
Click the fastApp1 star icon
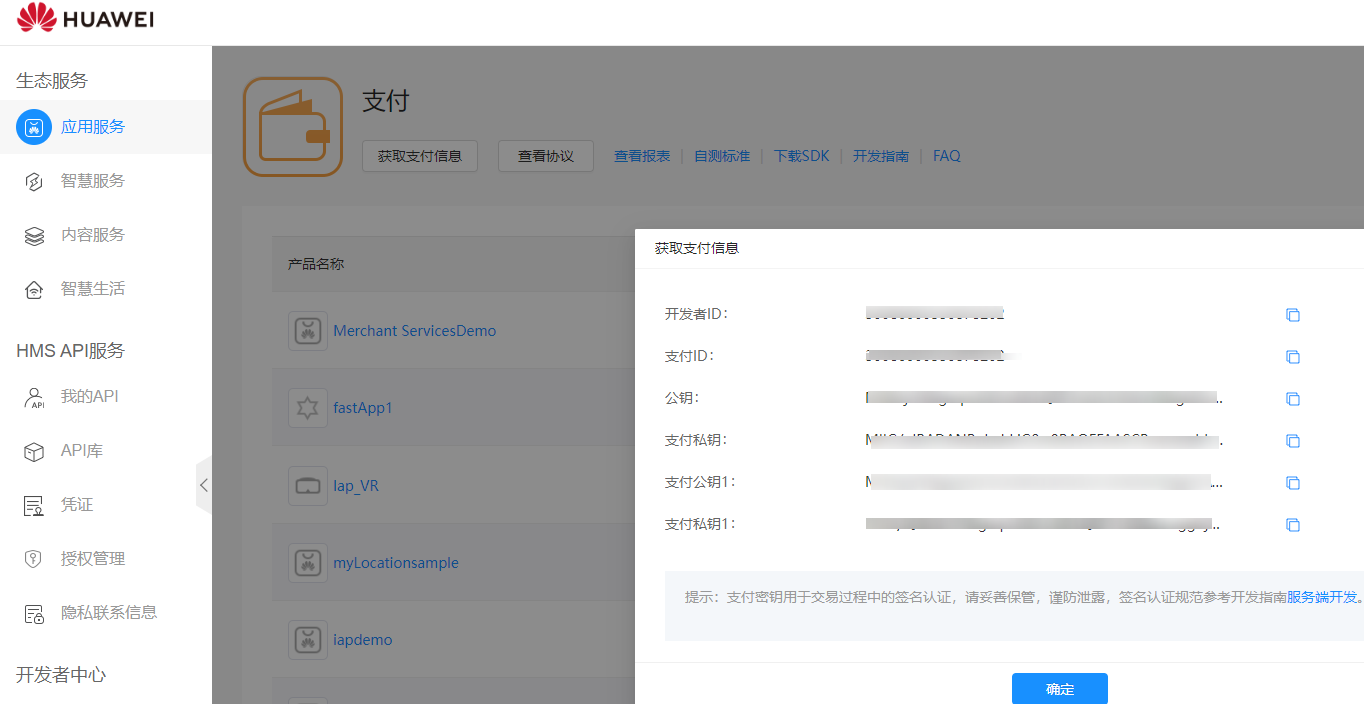pos(308,408)
